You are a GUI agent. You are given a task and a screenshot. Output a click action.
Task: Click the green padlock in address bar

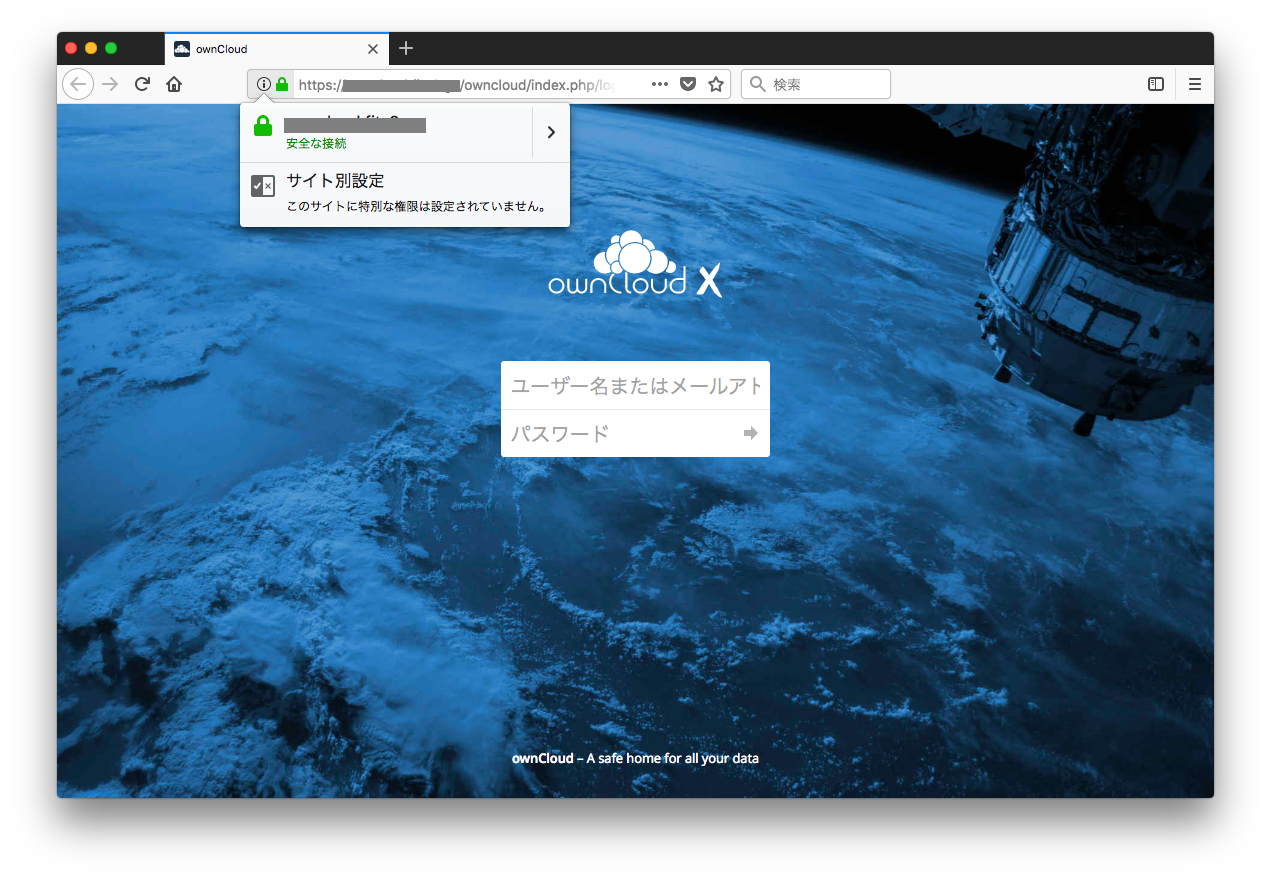pos(282,85)
